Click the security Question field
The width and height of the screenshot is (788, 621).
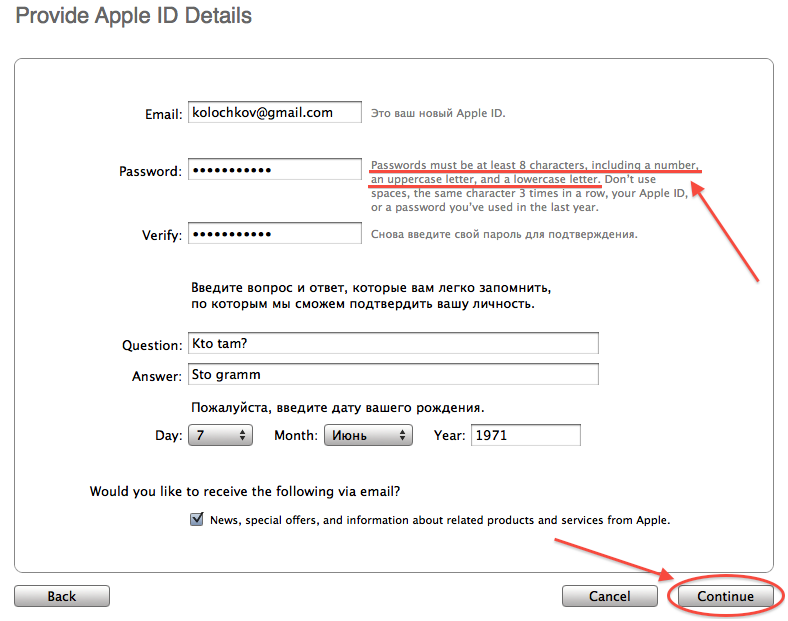pos(393,343)
